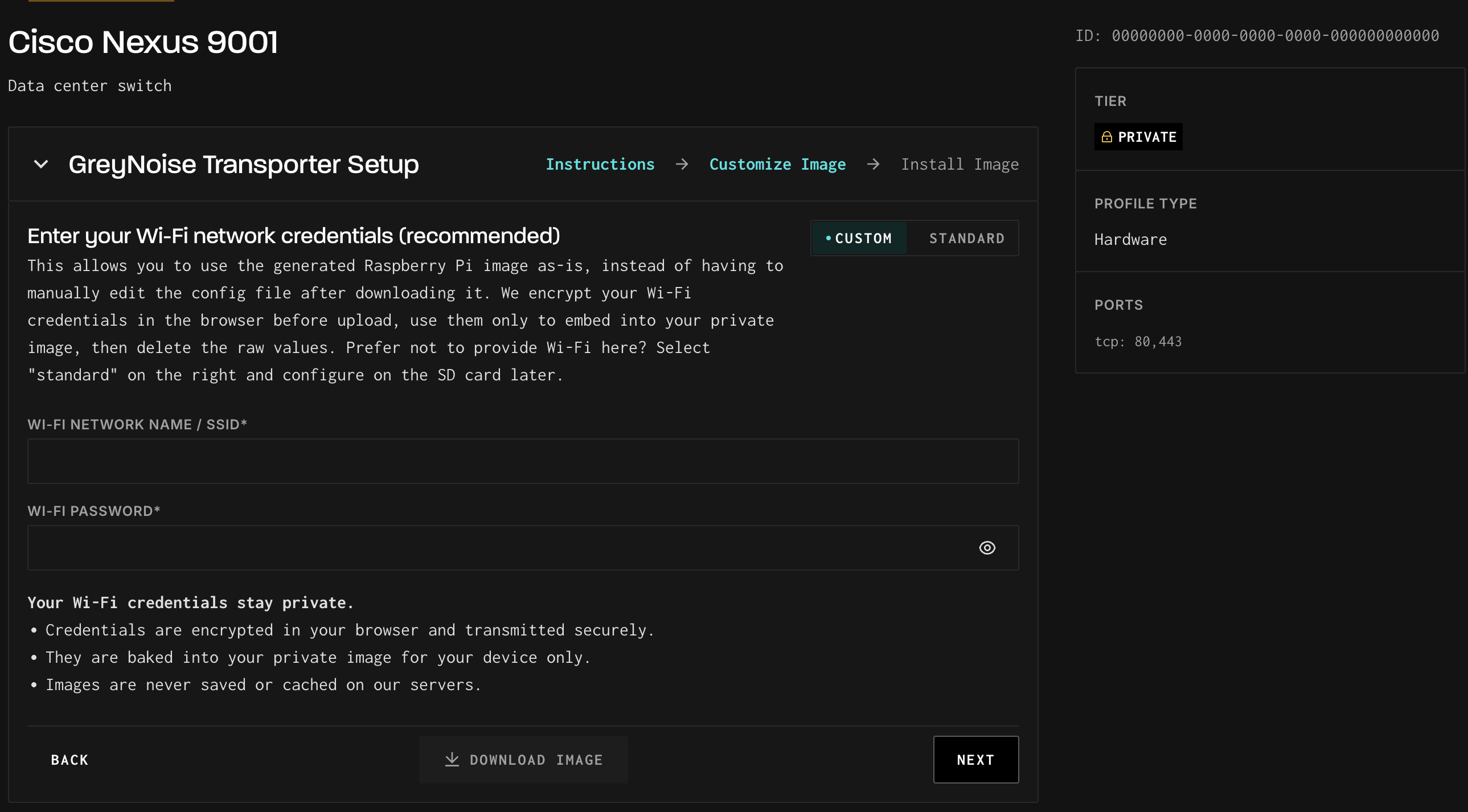
Task: Click the Next button
Action: coord(975,760)
